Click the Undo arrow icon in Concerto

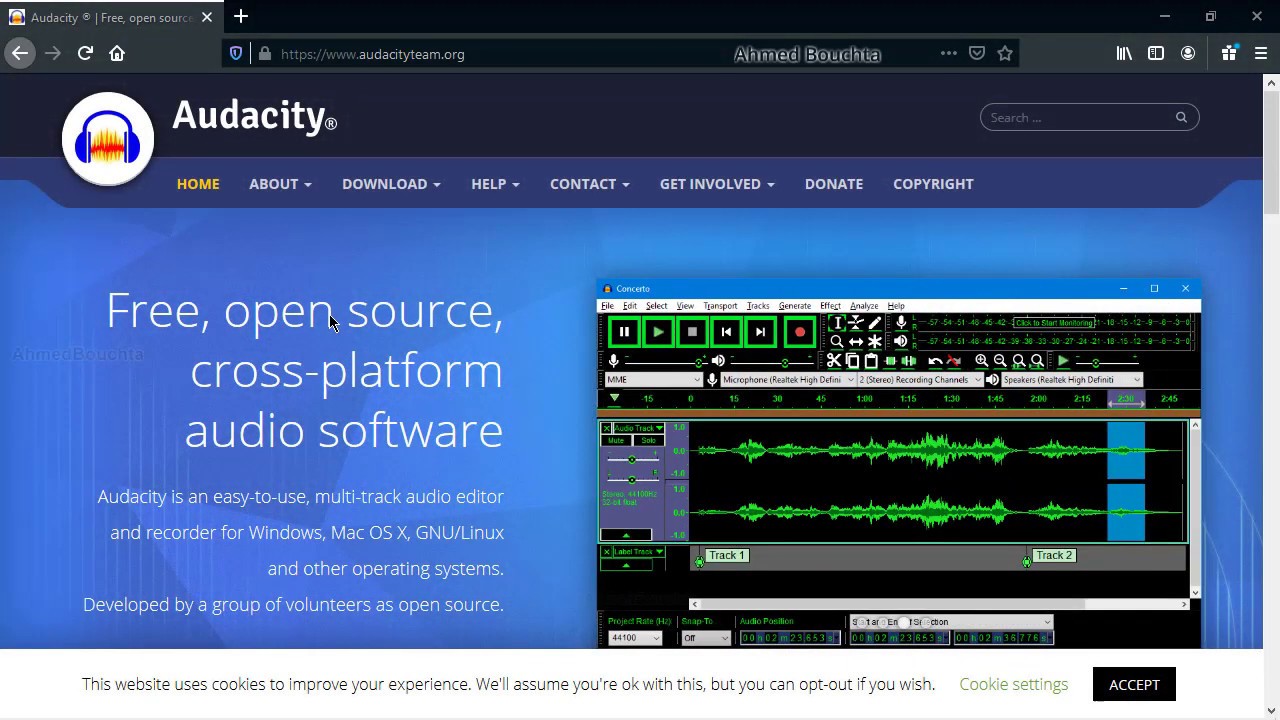click(x=935, y=361)
